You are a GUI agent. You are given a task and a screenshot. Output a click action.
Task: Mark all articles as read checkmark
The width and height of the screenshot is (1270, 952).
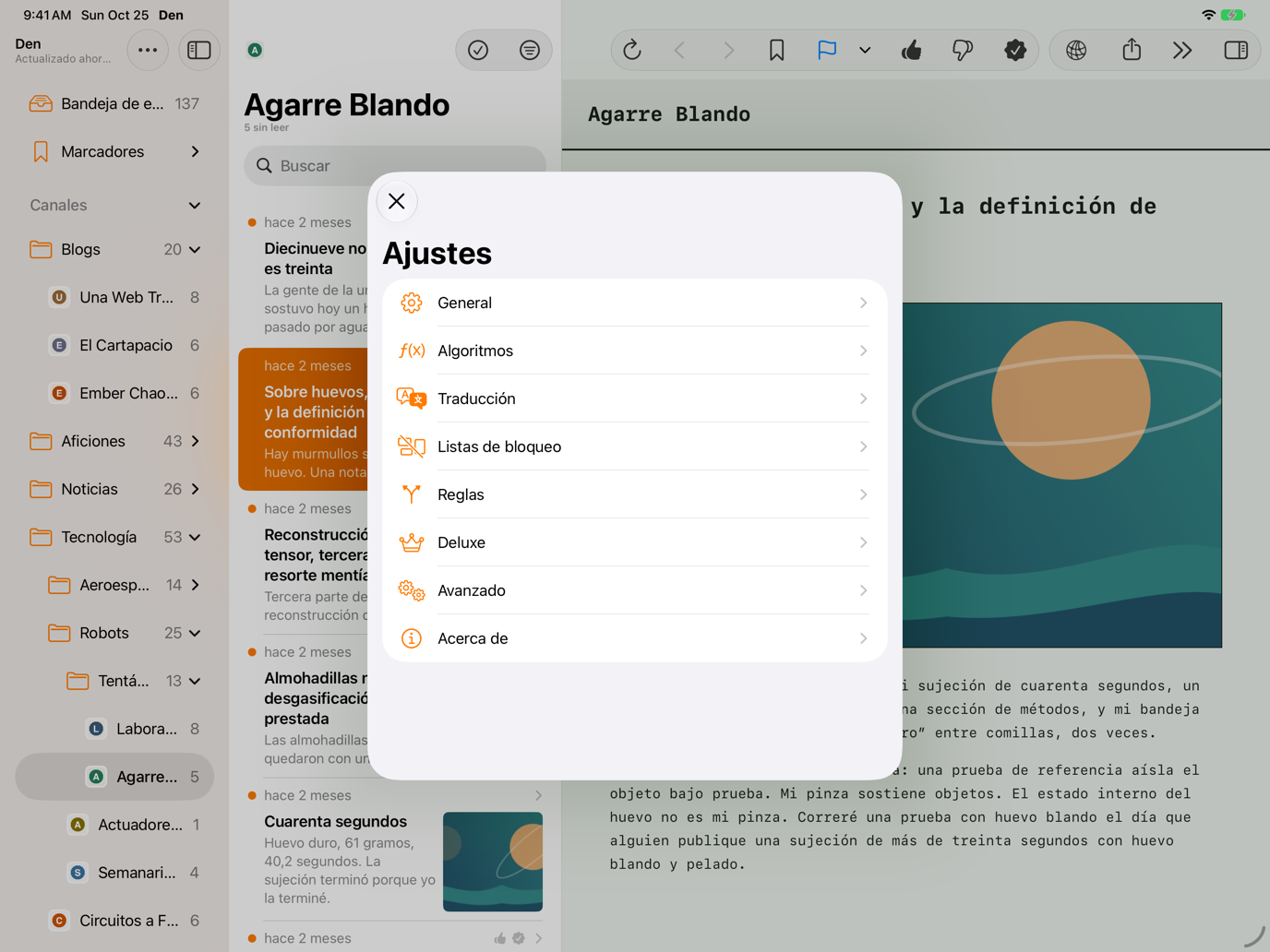pos(478,50)
